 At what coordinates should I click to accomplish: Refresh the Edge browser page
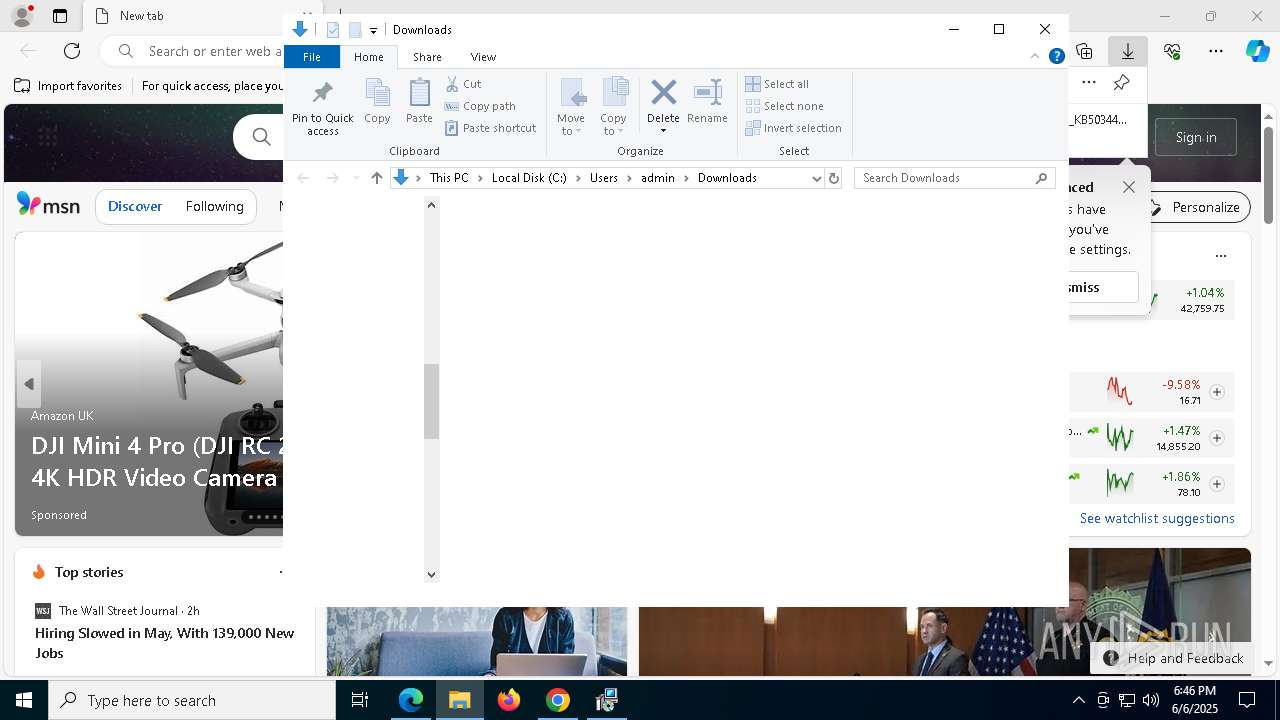[x=72, y=51]
